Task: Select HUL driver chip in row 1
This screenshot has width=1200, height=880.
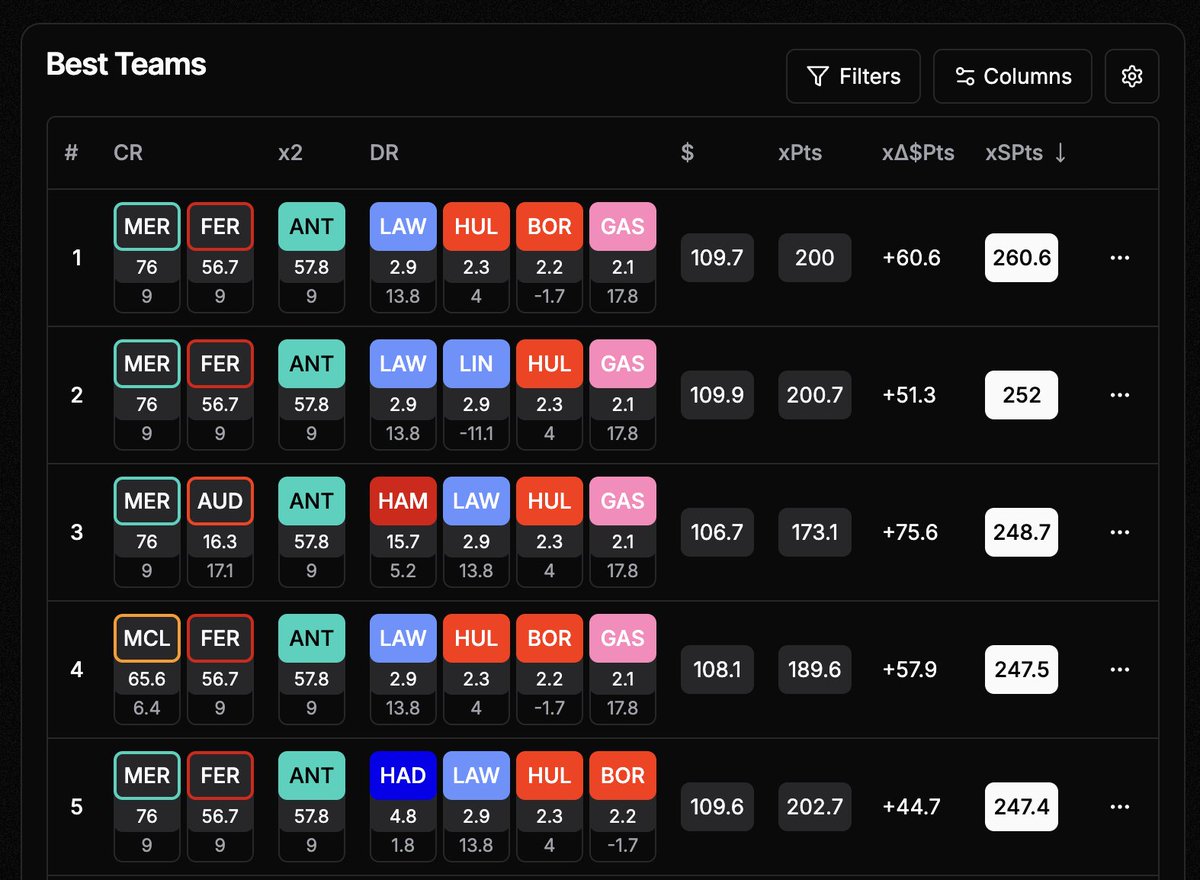Action: coord(476,227)
